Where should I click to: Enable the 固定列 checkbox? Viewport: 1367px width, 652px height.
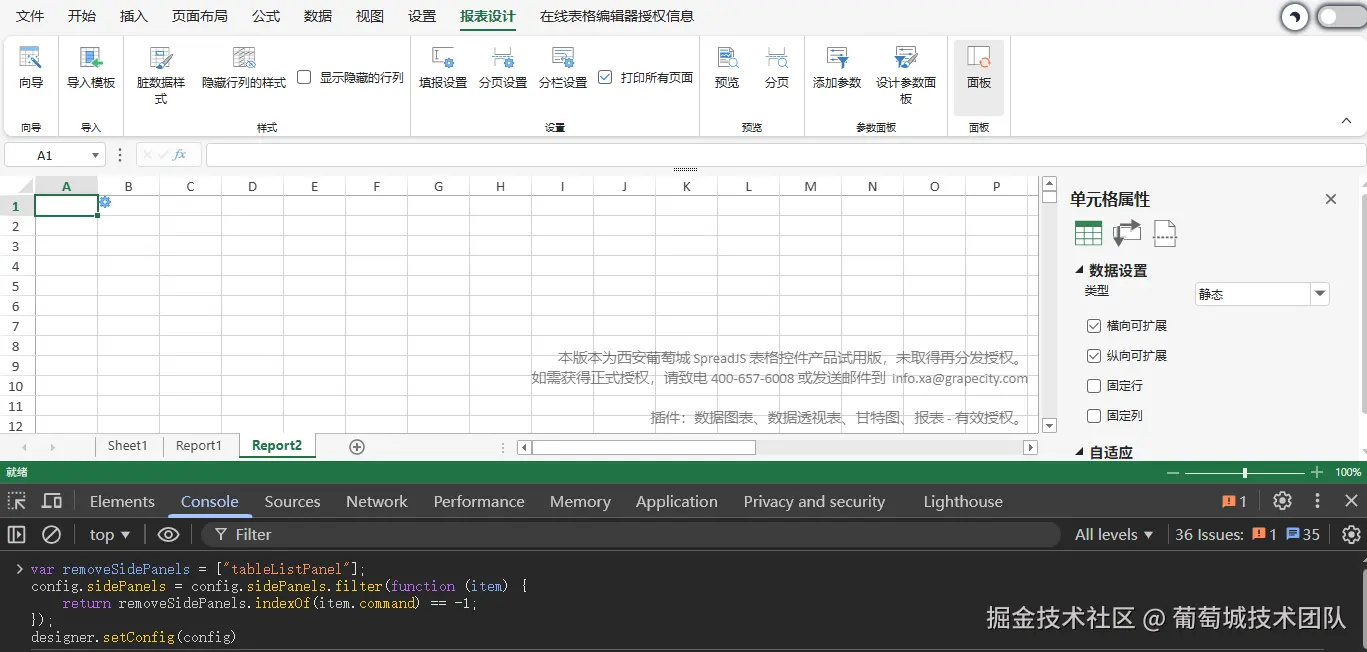point(1094,416)
